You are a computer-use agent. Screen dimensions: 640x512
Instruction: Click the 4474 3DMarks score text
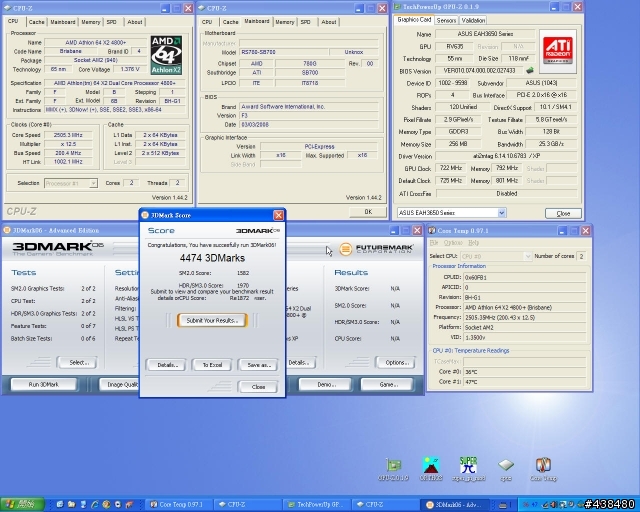212,258
